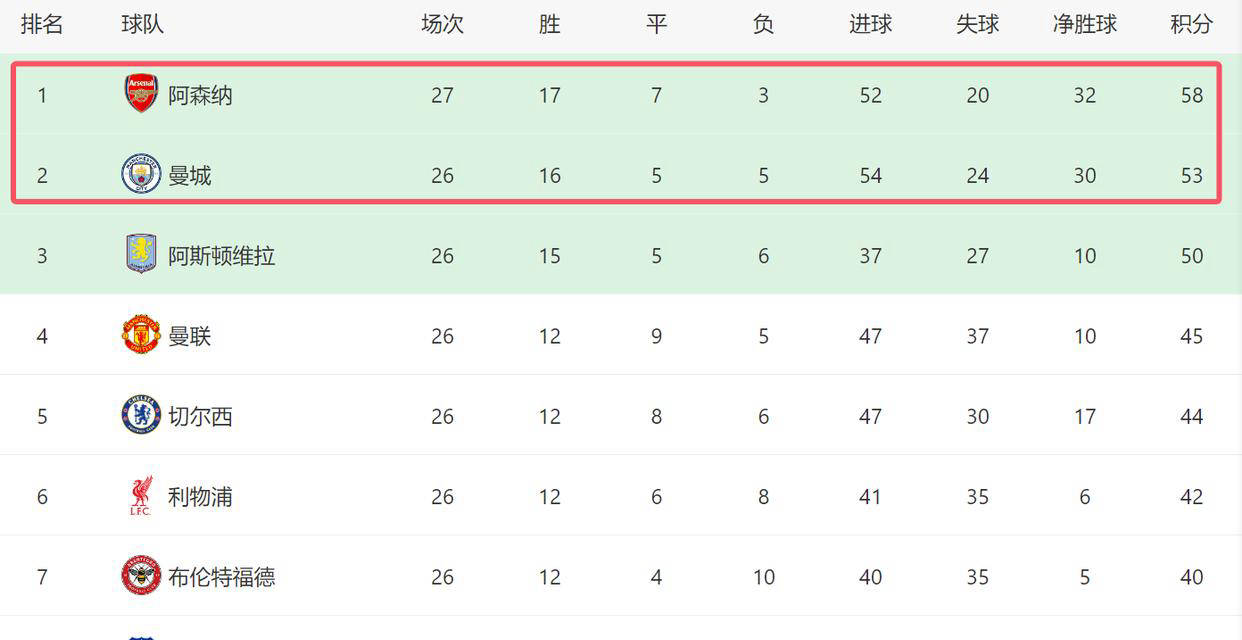
Task: Click the Arsenal club crest icon
Action: click(141, 94)
